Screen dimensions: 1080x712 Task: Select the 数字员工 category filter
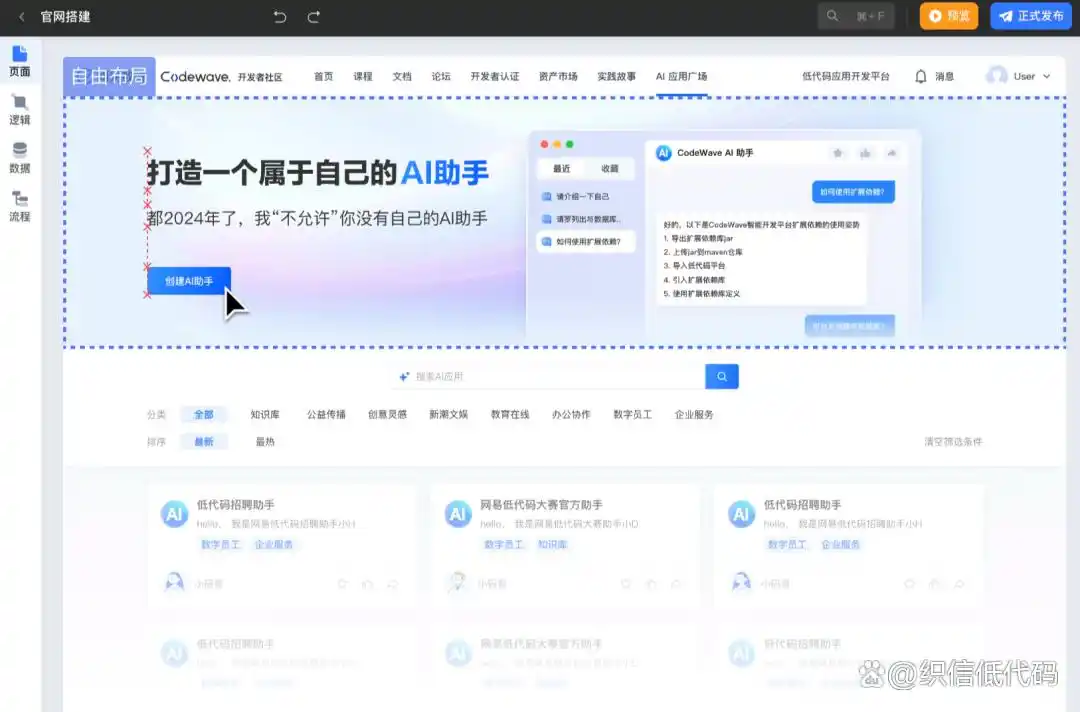[x=633, y=414]
